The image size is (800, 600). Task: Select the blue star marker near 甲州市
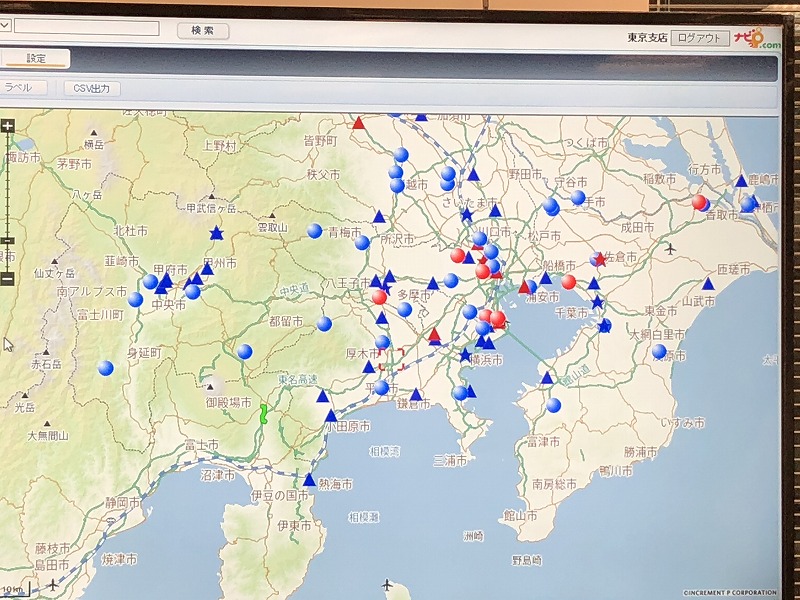pos(216,234)
